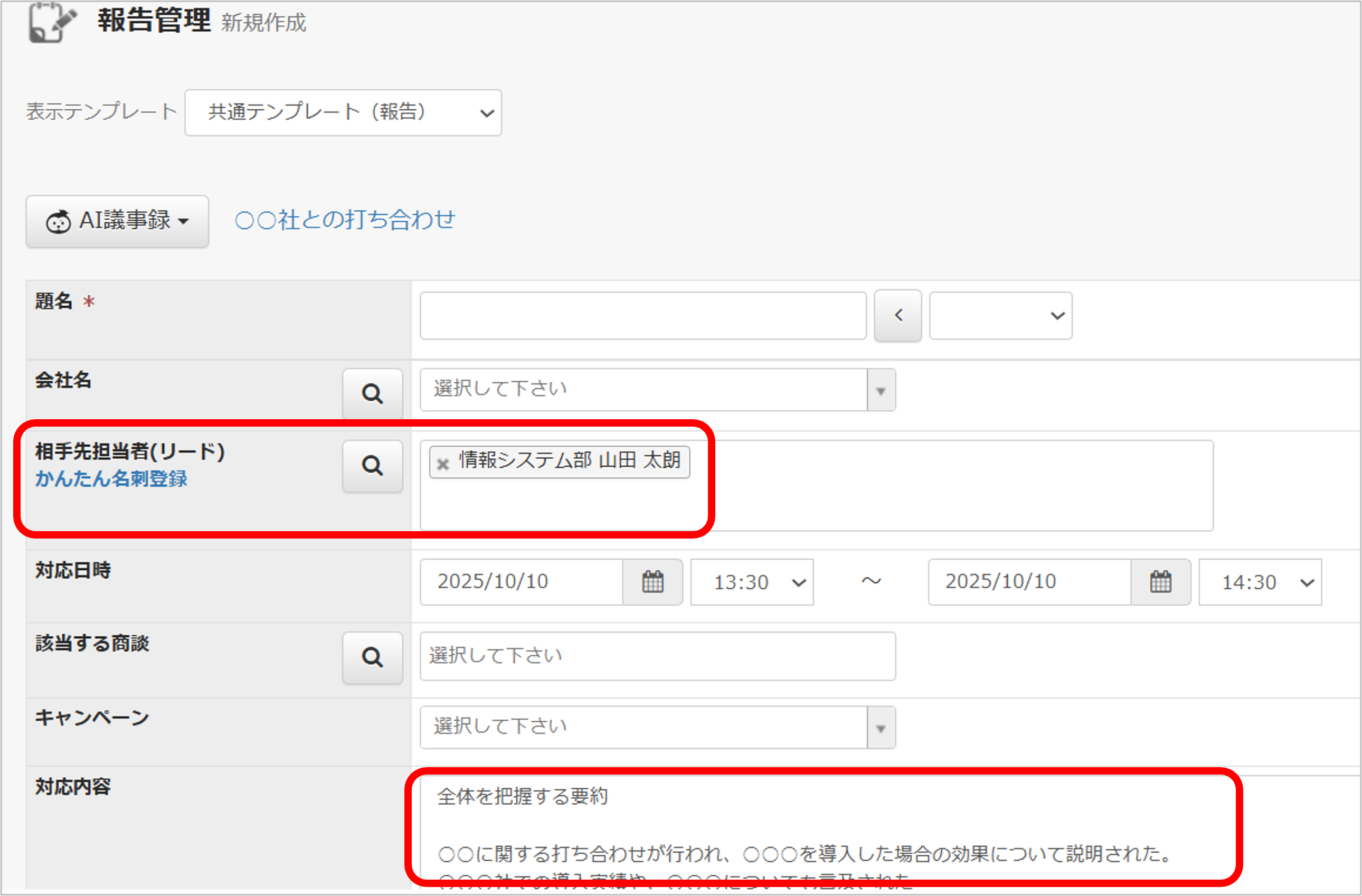Open the 14:30 end time dropdown
Viewport: 1362px width, 896px height.
tap(1260, 582)
